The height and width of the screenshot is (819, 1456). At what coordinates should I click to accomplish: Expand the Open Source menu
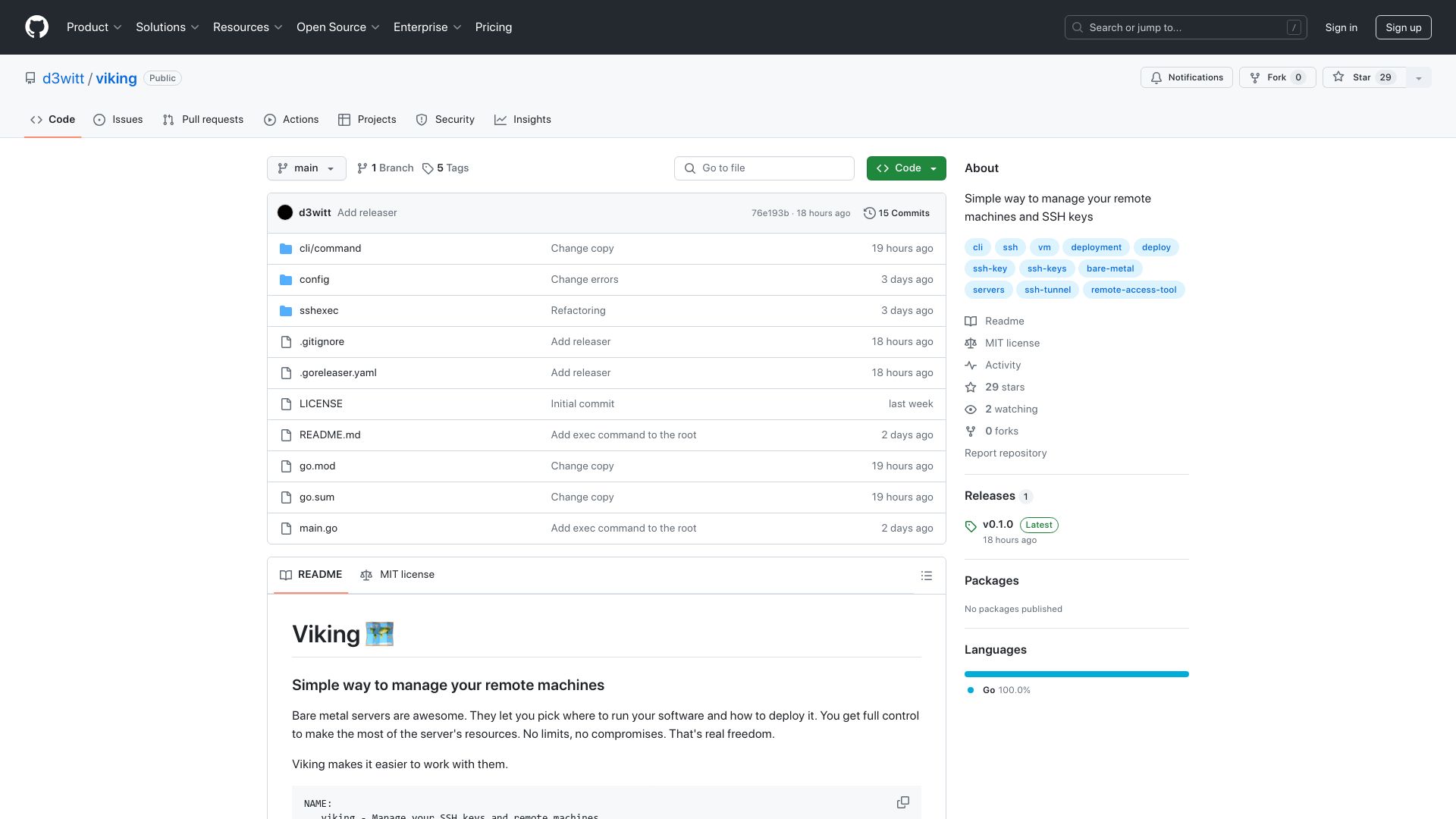pos(338,27)
